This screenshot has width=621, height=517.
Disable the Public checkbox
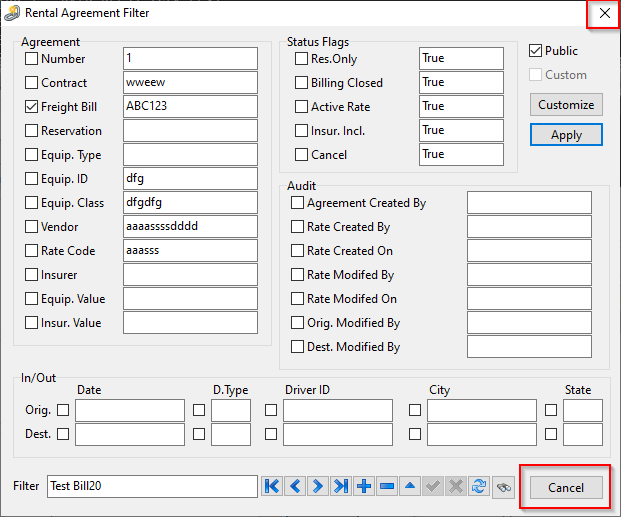pyautogui.click(x=535, y=51)
